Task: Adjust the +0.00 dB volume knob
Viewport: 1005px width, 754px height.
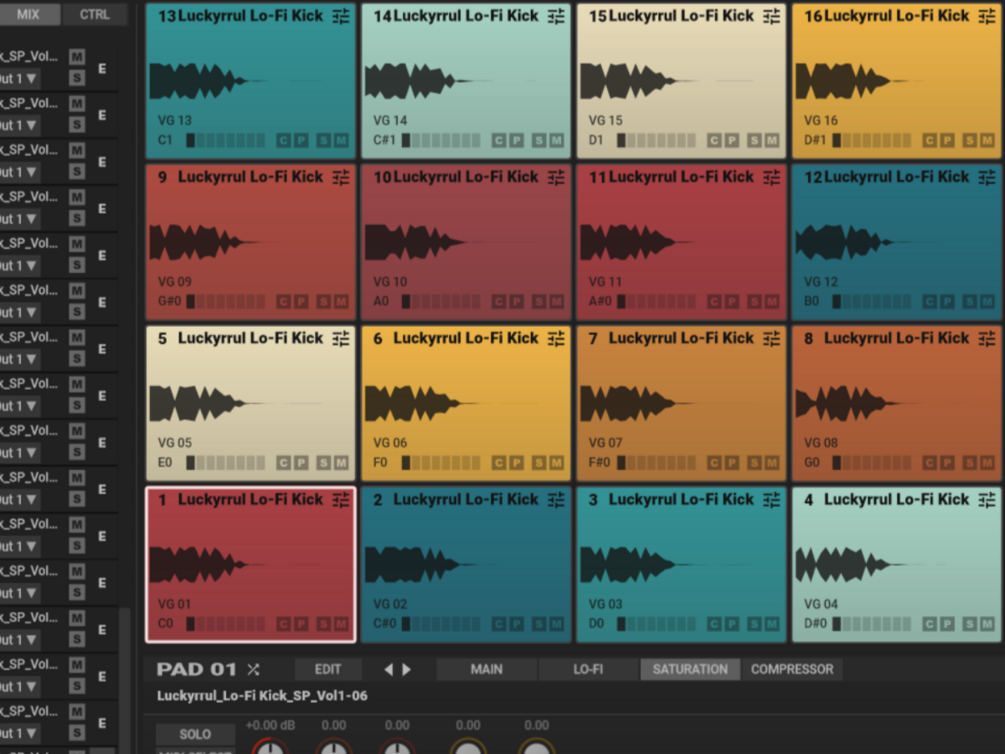Action: coord(270,746)
